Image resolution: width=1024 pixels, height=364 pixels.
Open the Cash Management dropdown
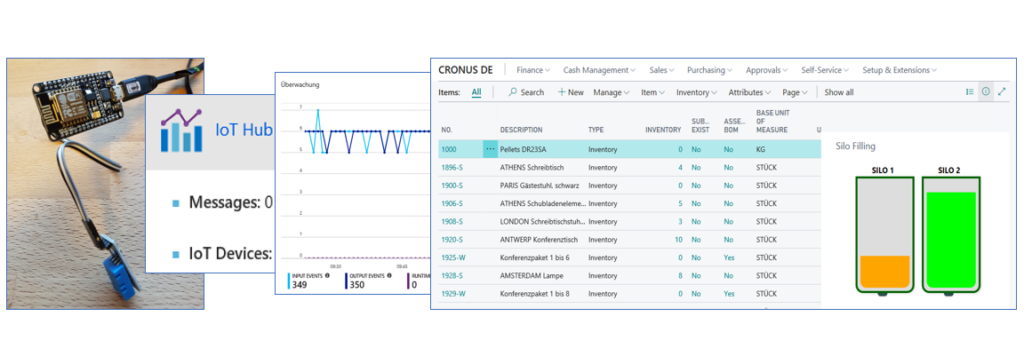coord(599,70)
